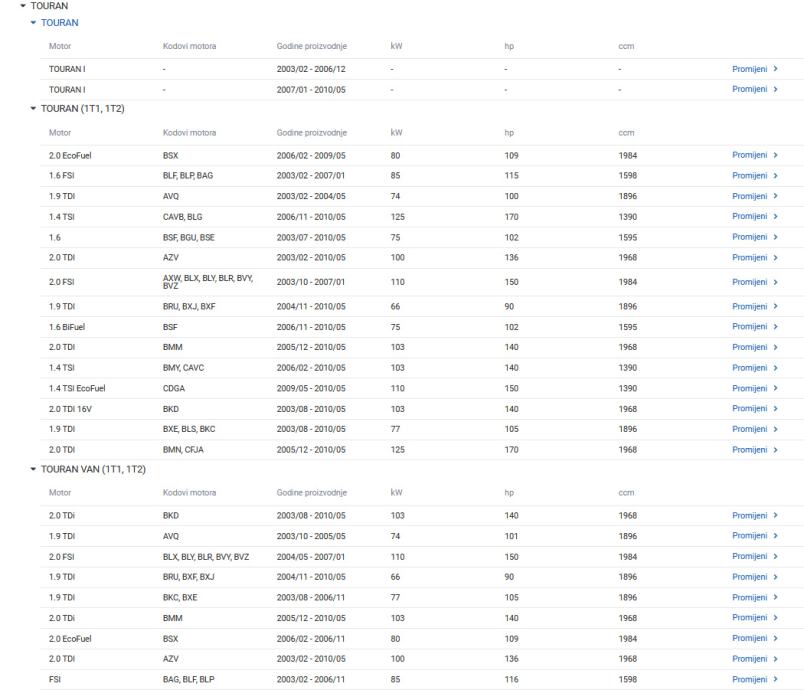Click engine code cell BXE, BLS, BKC

189,429
